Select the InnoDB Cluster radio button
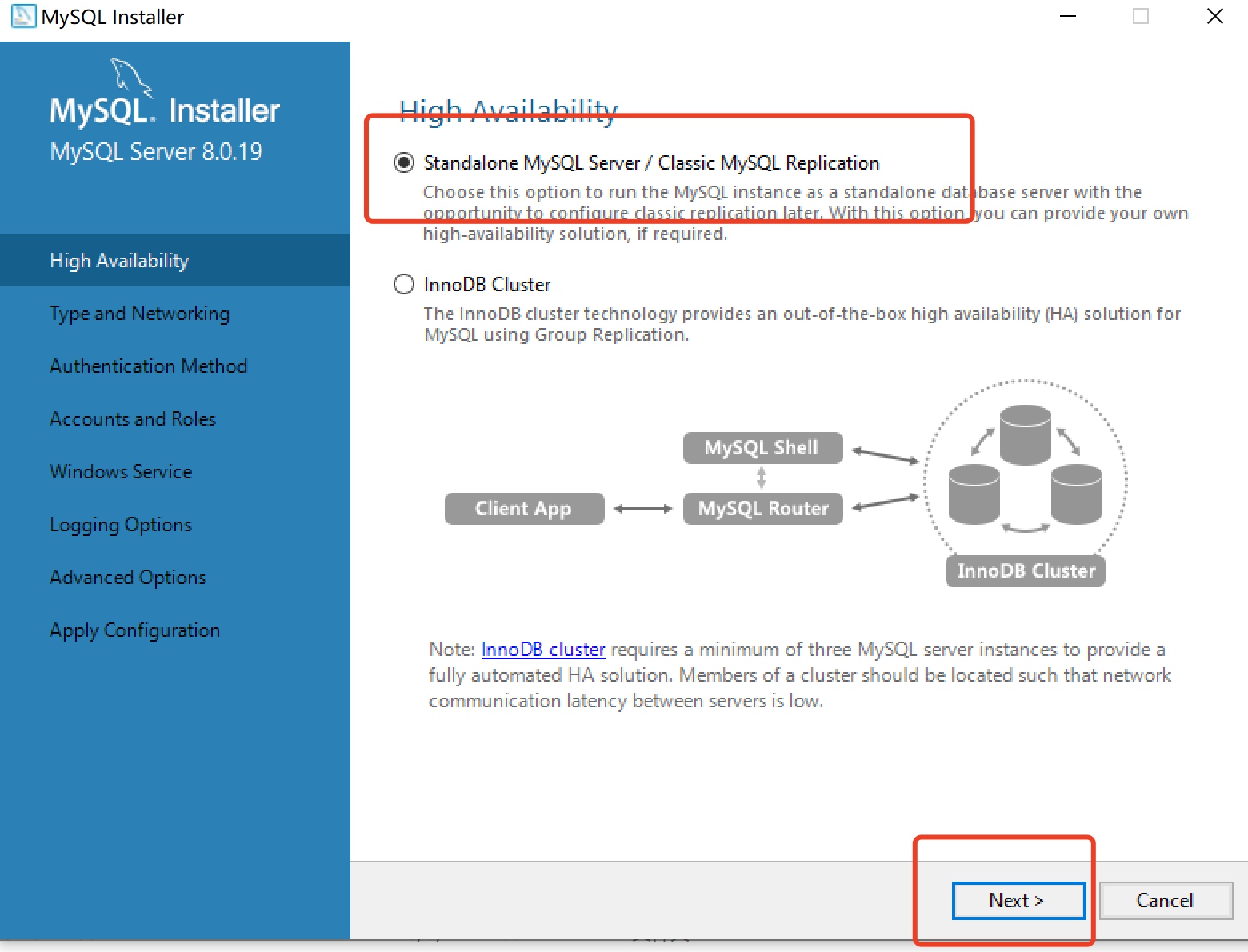The image size is (1248, 952). [404, 285]
